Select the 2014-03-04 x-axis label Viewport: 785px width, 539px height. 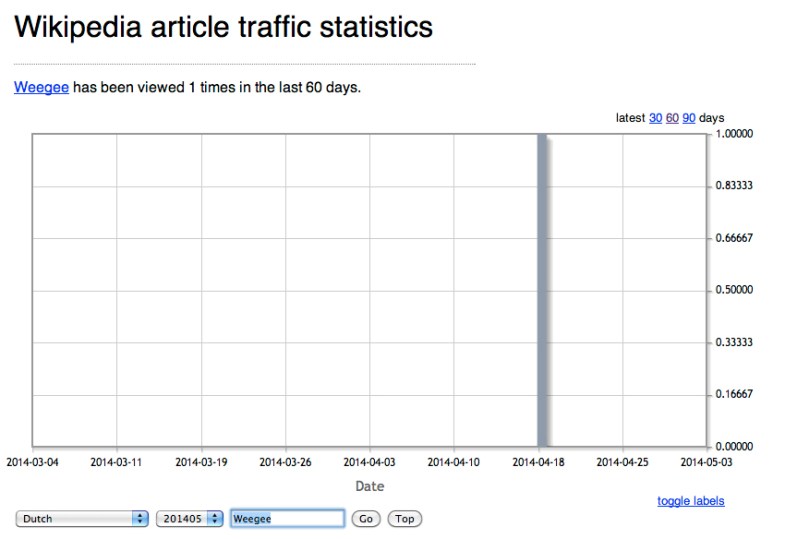(x=33, y=462)
